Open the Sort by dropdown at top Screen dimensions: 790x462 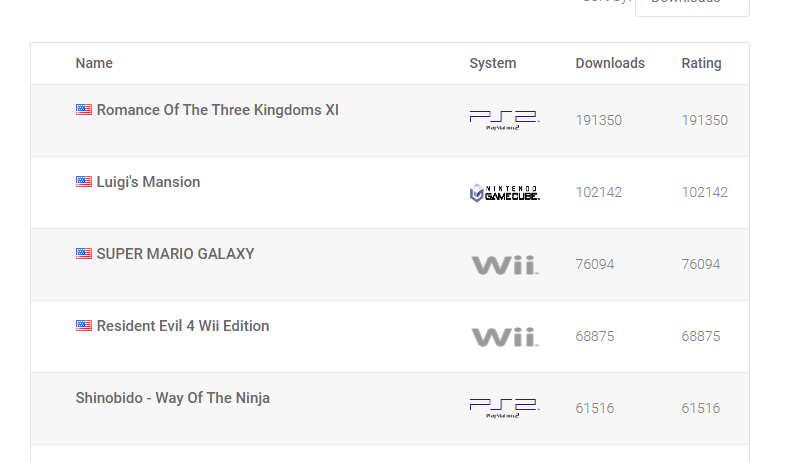[691, 5]
